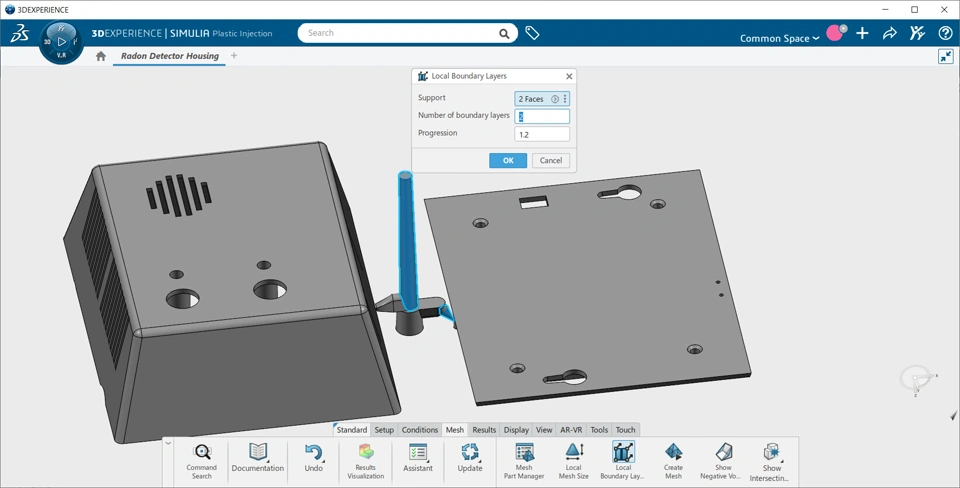The image size is (960, 488).
Task: Open the tag icon next to search
Action: (x=532, y=33)
